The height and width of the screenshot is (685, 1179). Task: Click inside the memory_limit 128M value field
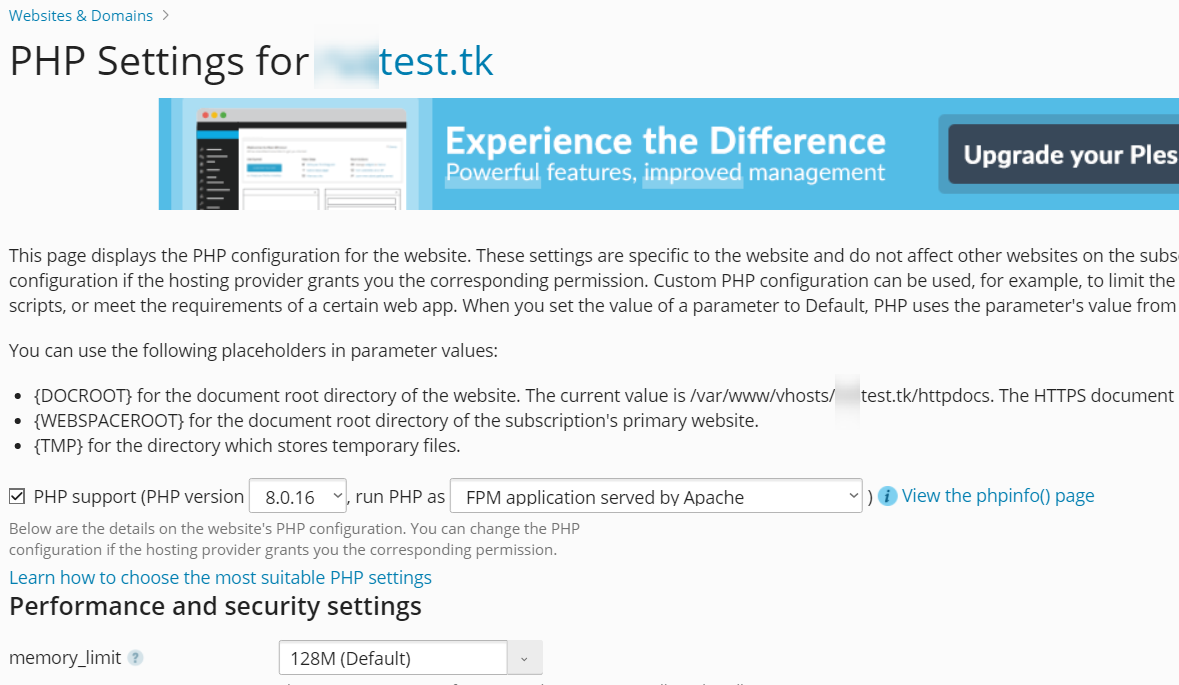click(392, 658)
